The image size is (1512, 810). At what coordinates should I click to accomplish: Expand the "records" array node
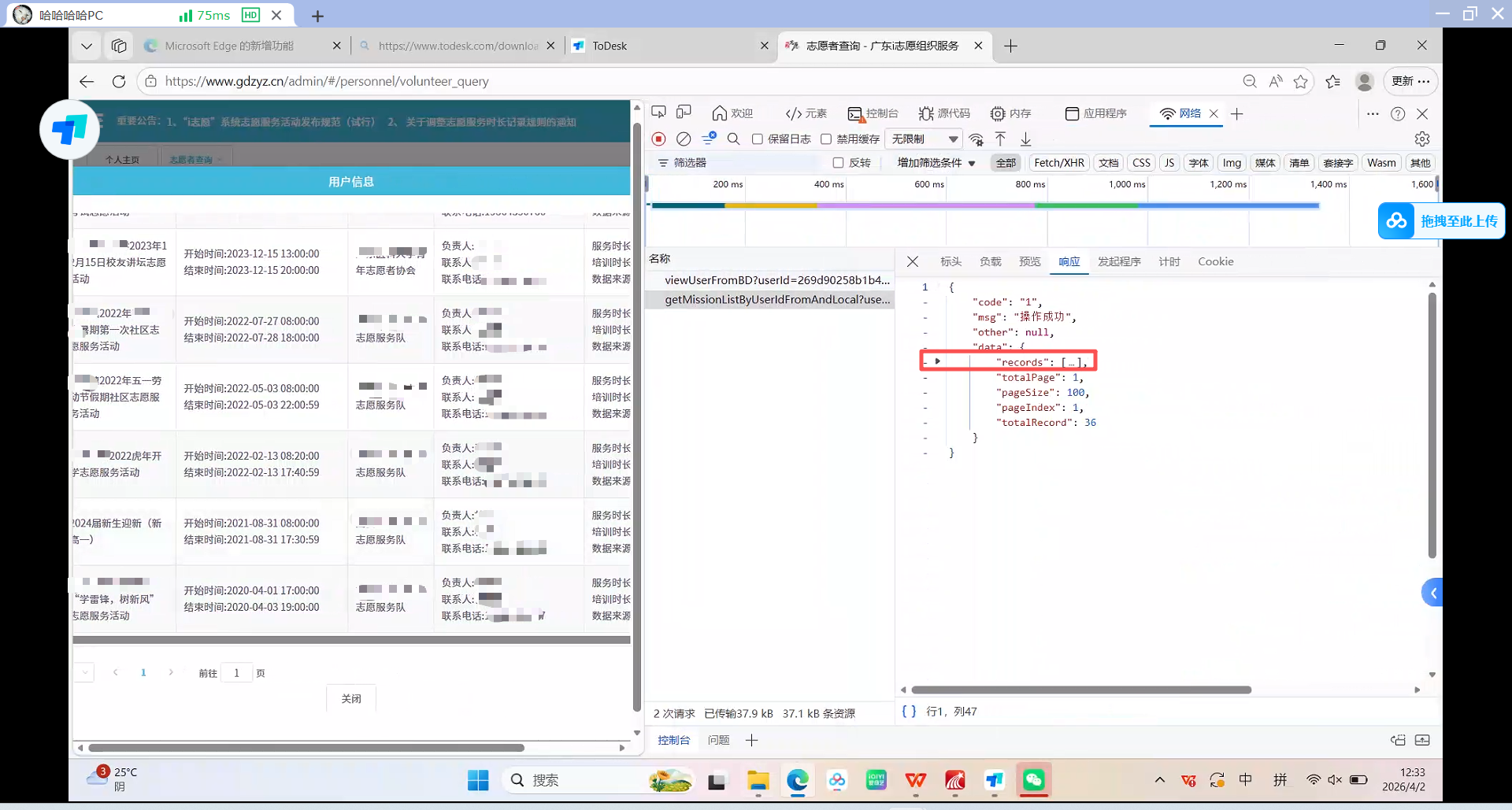[x=937, y=361]
